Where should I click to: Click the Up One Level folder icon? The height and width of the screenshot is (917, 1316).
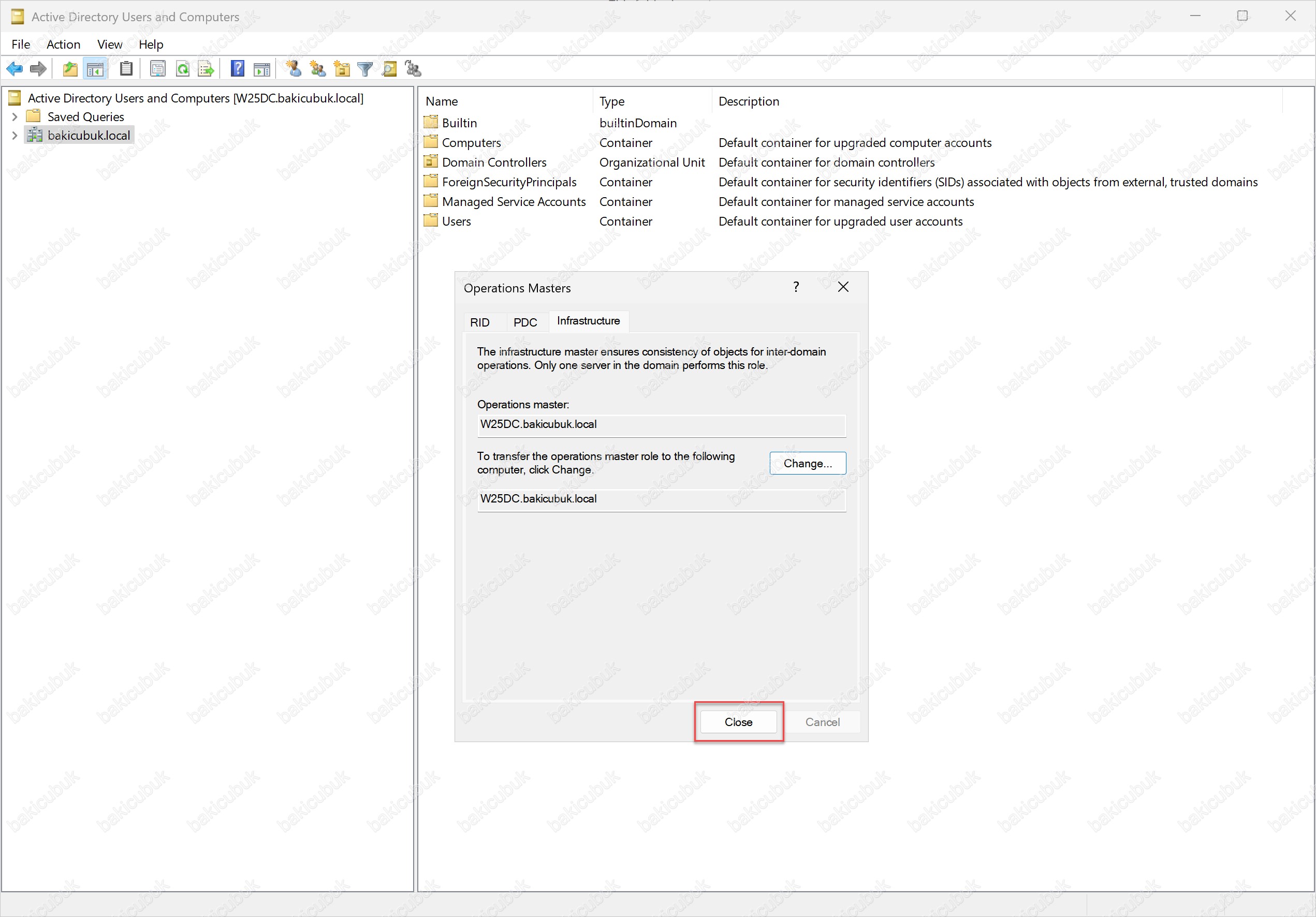click(70, 69)
